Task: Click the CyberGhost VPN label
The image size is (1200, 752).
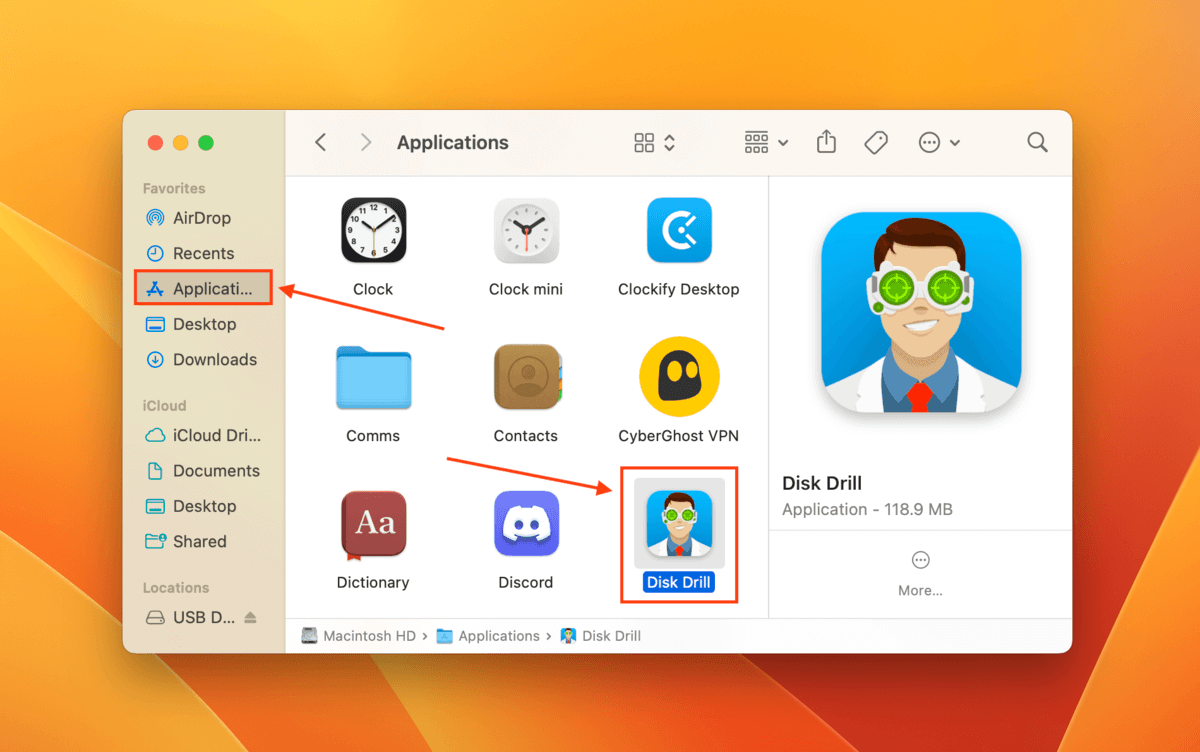Action: (679, 436)
